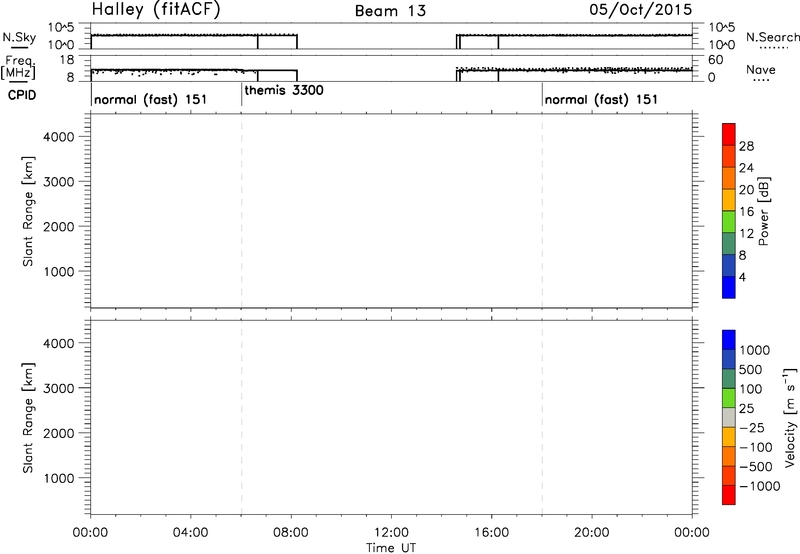Click the '18' tick on the frequency axis

pyautogui.click(x=67, y=60)
